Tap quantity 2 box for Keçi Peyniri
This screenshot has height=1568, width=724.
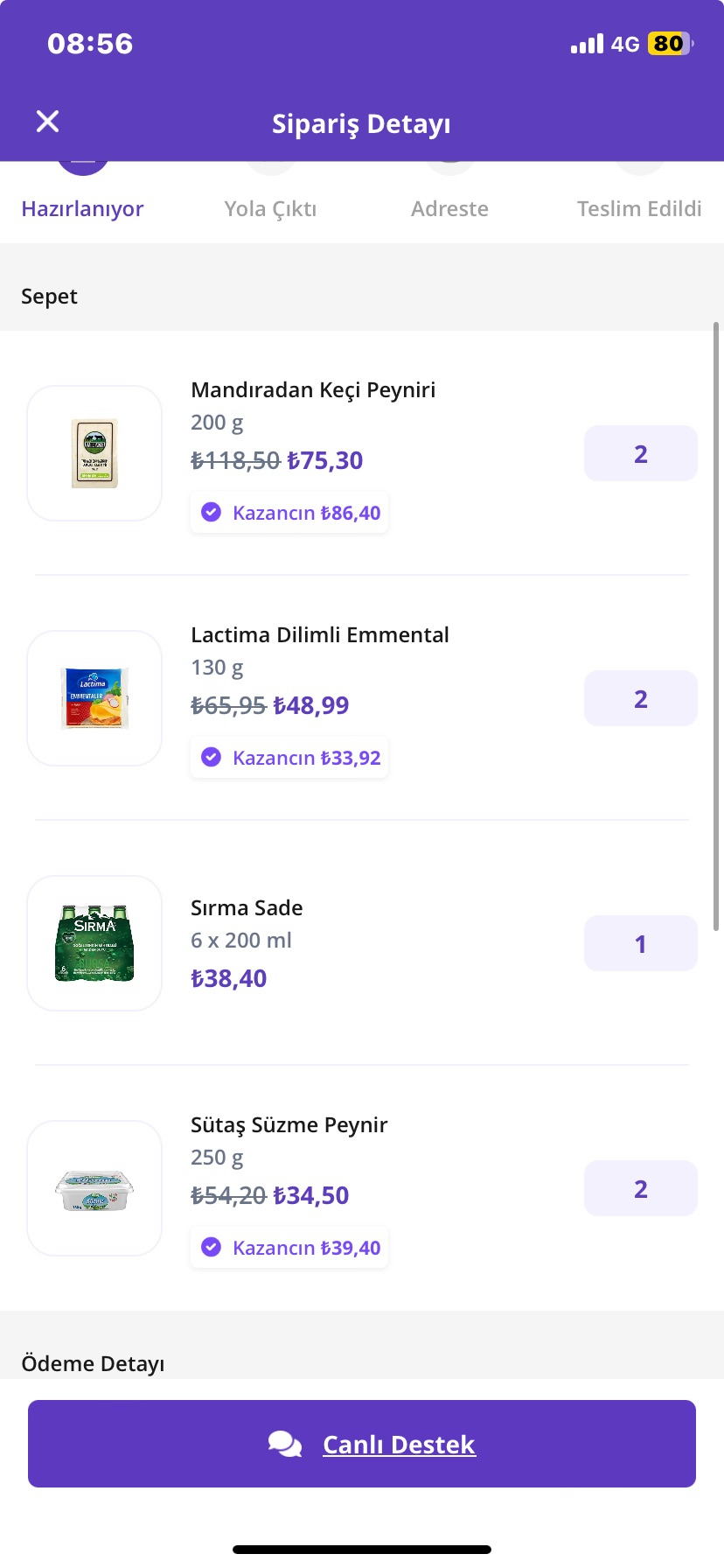[x=641, y=453]
